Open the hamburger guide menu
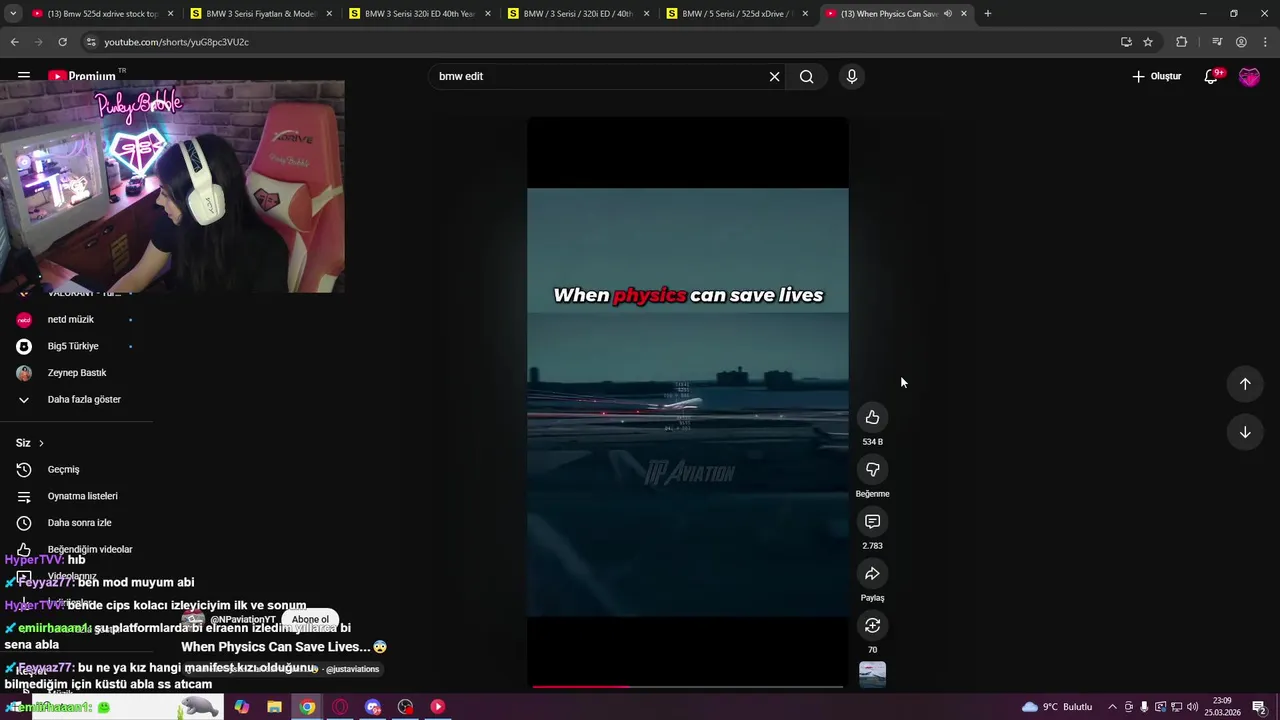The height and width of the screenshot is (720, 1280). point(23,76)
